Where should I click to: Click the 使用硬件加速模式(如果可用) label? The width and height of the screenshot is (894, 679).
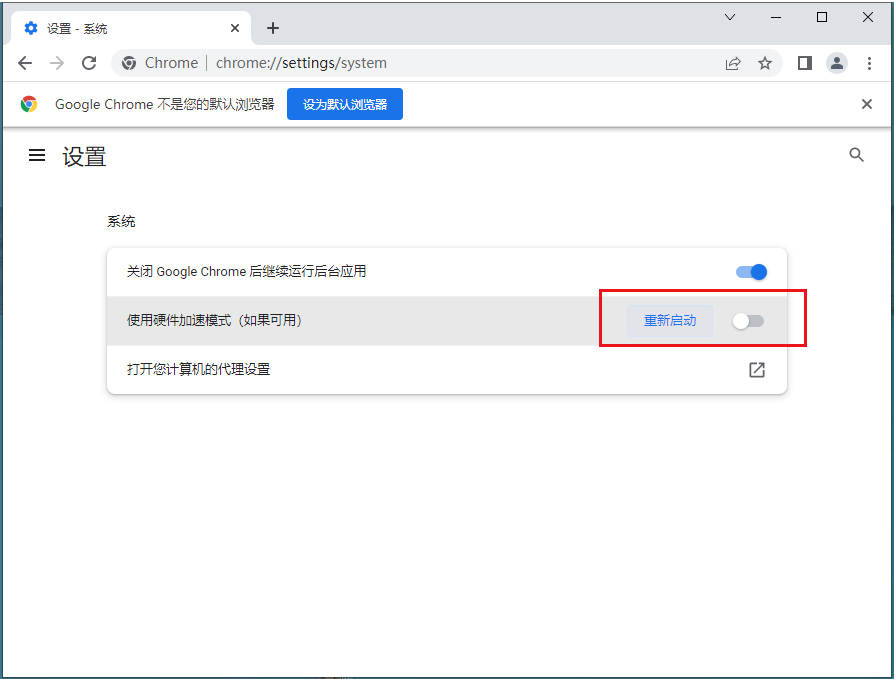[x=214, y=320]
